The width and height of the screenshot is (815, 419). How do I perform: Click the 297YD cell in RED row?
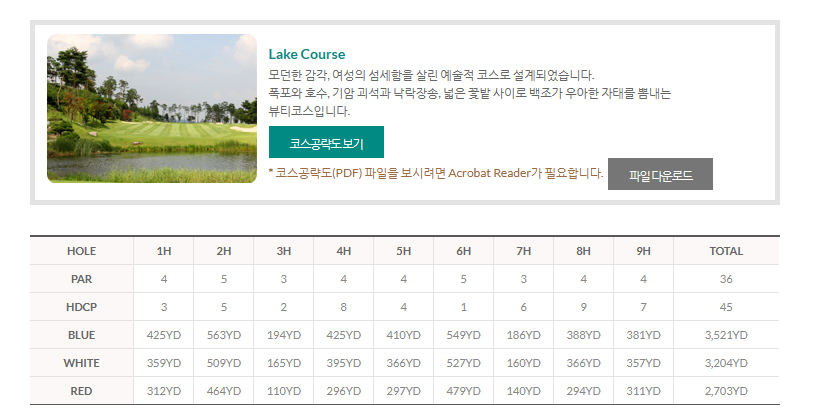(403, 391)
